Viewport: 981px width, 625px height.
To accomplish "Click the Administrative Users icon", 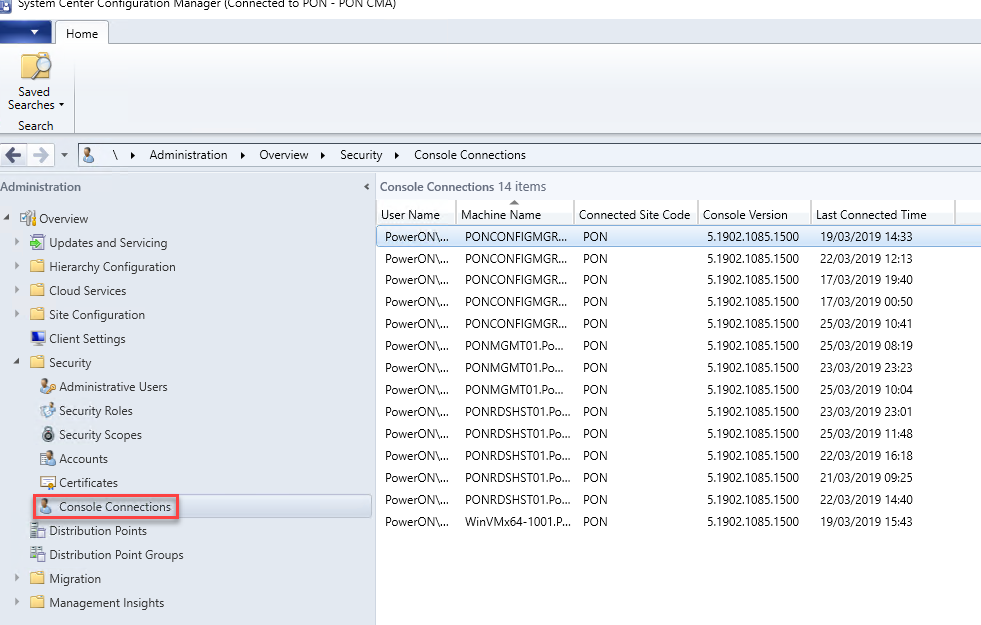I will (47, 387).
